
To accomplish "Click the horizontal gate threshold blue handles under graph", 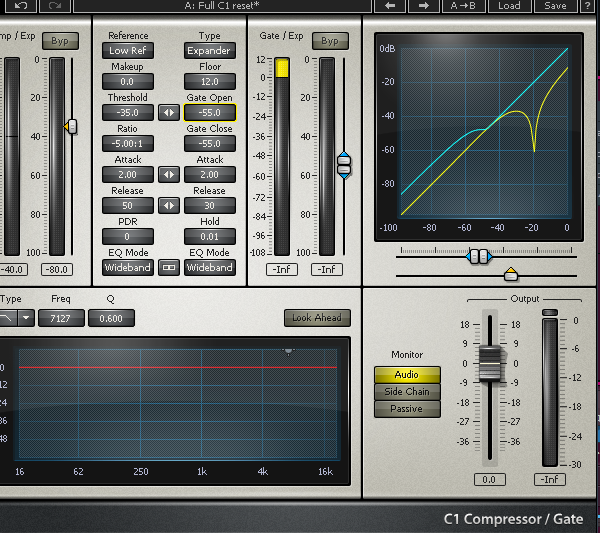I will coord(479,256).
